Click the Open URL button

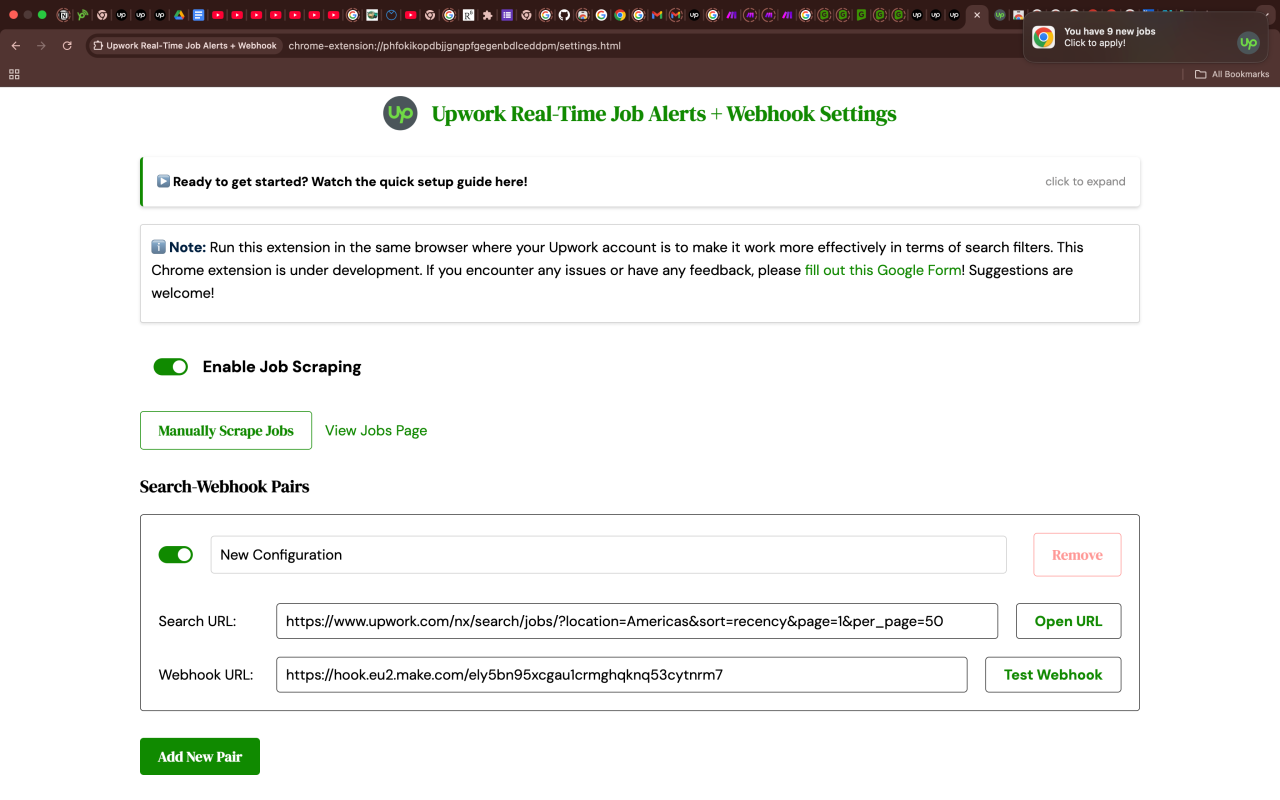(1069, 621)
